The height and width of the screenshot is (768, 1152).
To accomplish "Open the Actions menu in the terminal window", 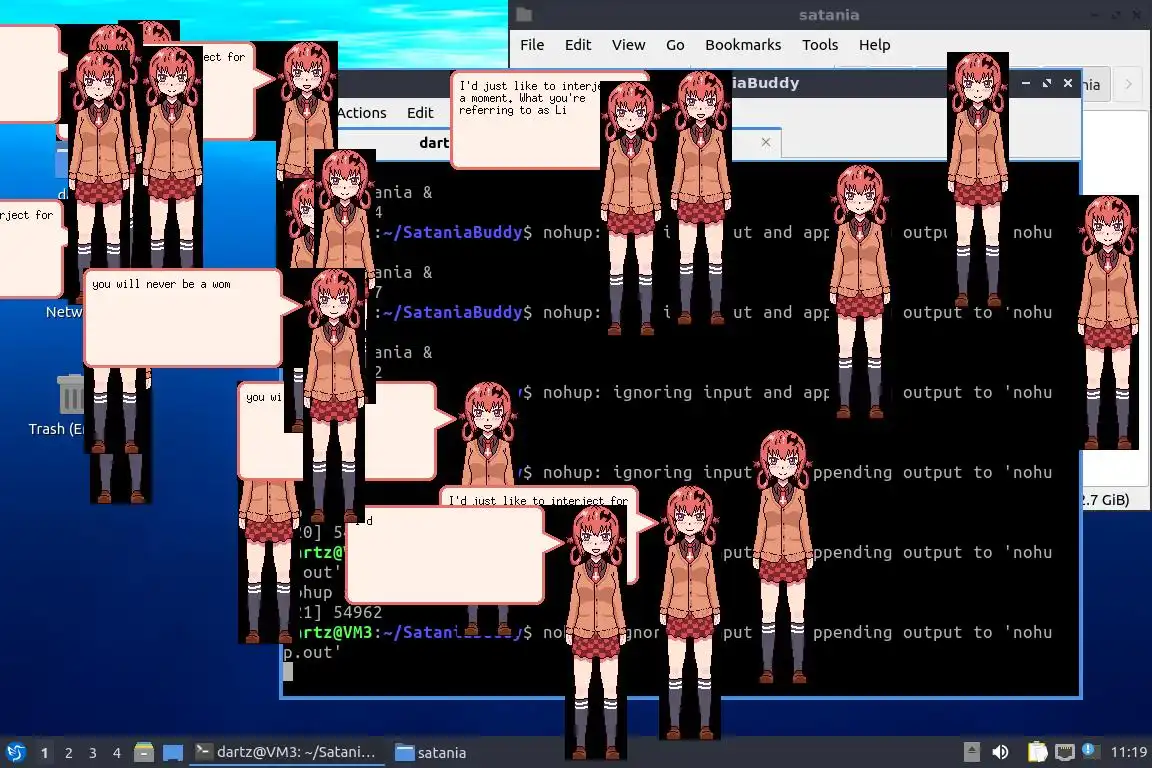I will tap(361, 112).
